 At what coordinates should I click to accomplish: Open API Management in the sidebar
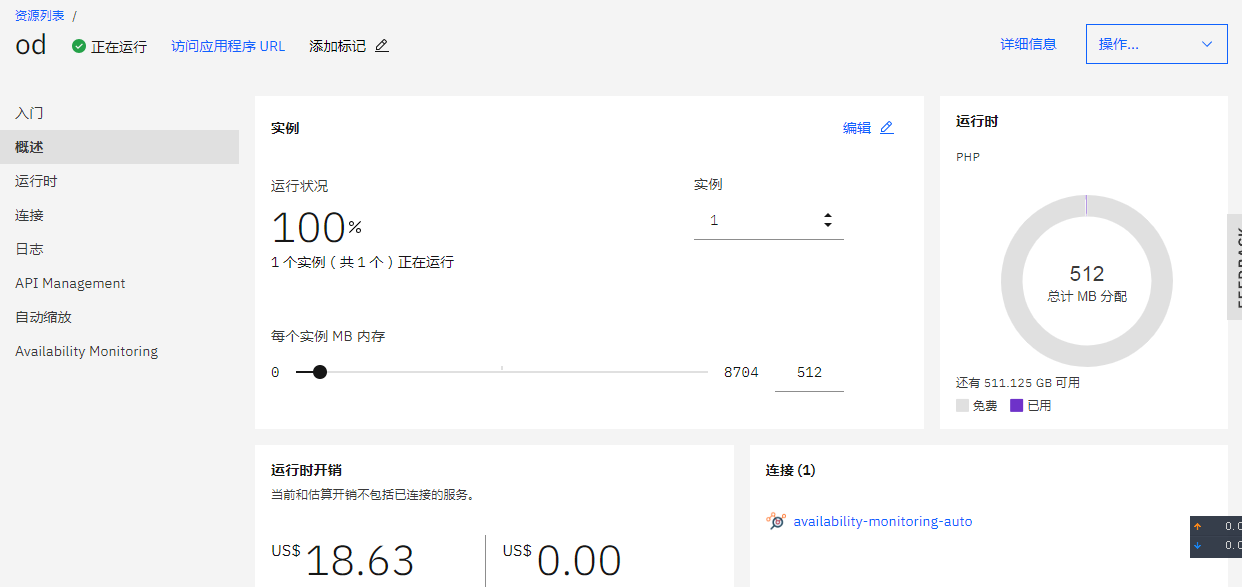[70, 283]
